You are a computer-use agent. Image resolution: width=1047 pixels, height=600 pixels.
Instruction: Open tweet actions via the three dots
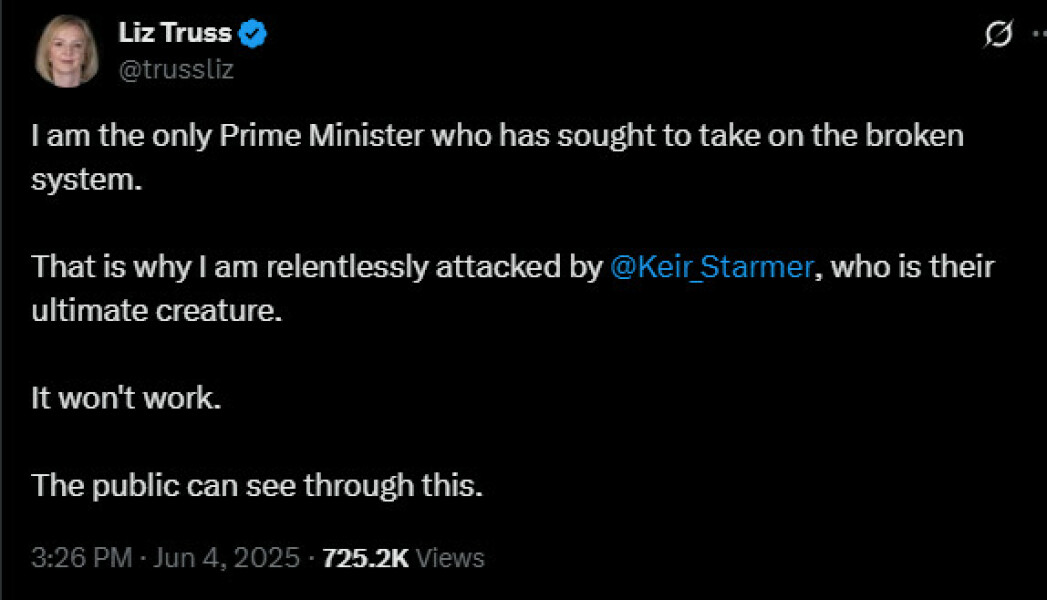coord(1038,33)
